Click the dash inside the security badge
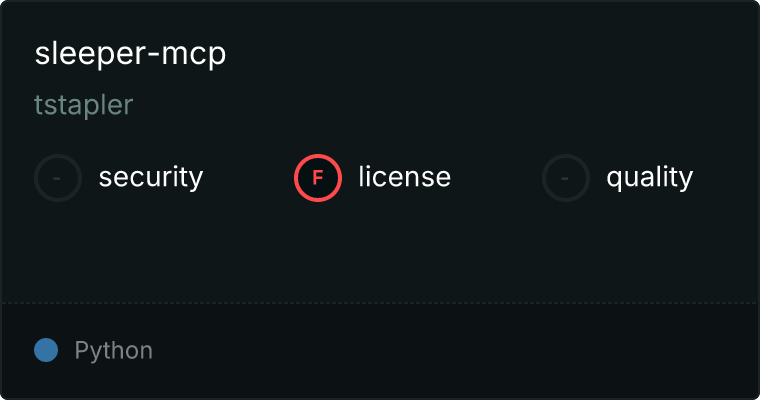This screenshot has width=760, height=400. tap(57, 179)
